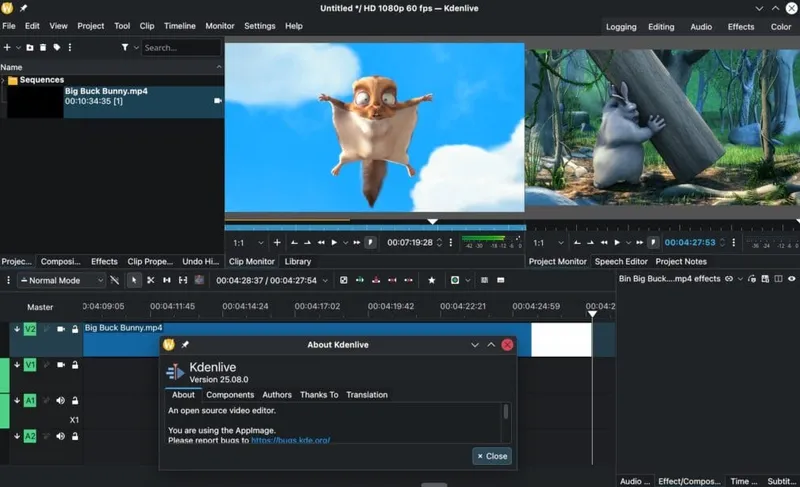800x487 pixels.
Task: Click the timeline playhead marker on ruler
Action: (592, 314)
